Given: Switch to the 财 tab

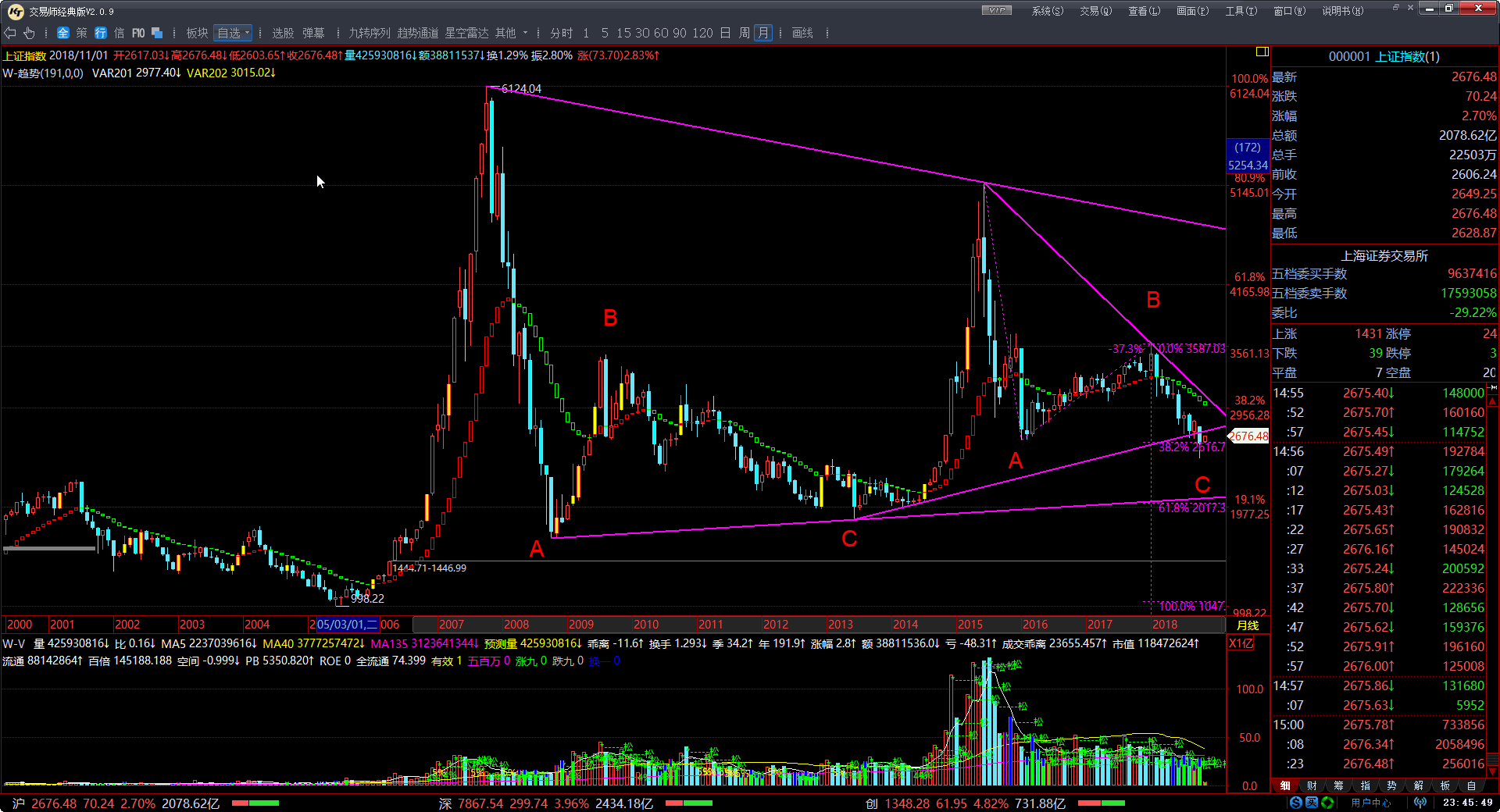Looking at the screenshot, I should pyautogui.click(x=1312, y=785).
